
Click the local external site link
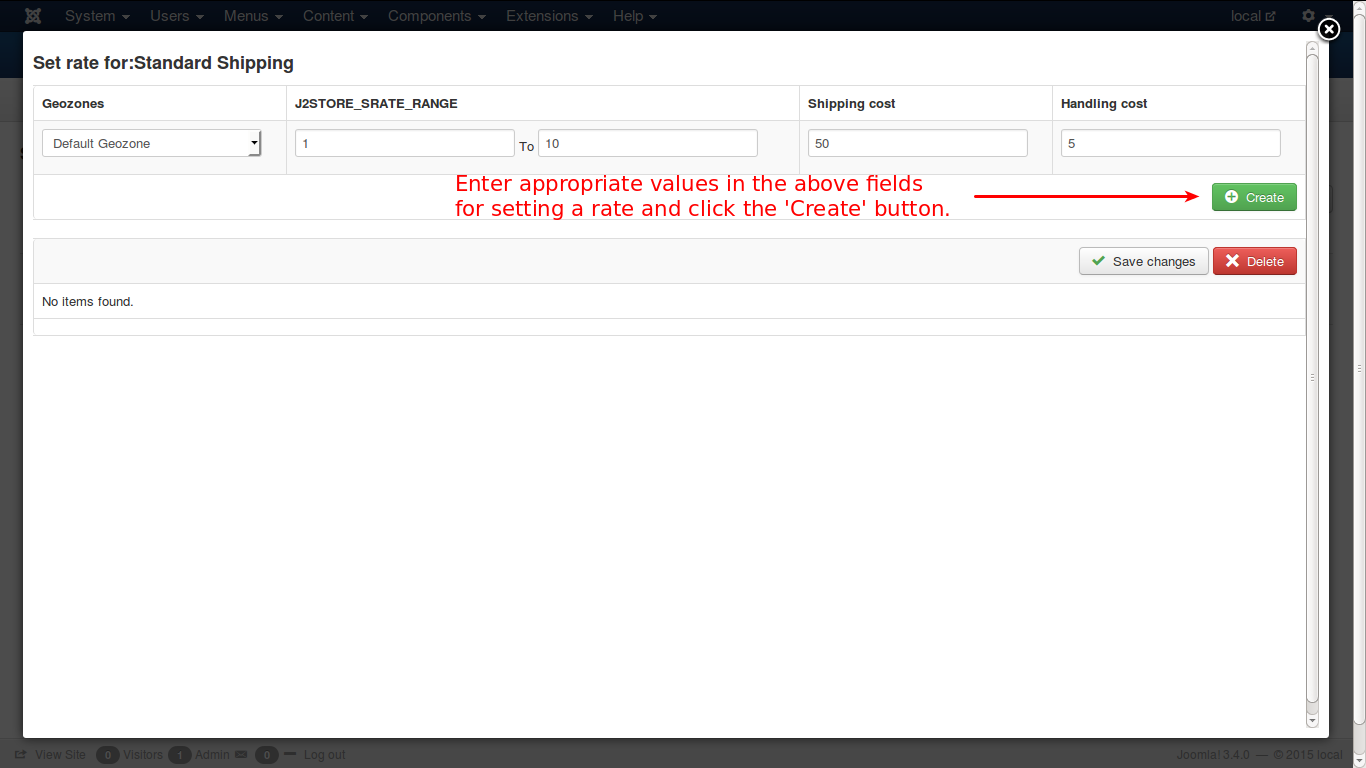click(x=1253, y=16)
